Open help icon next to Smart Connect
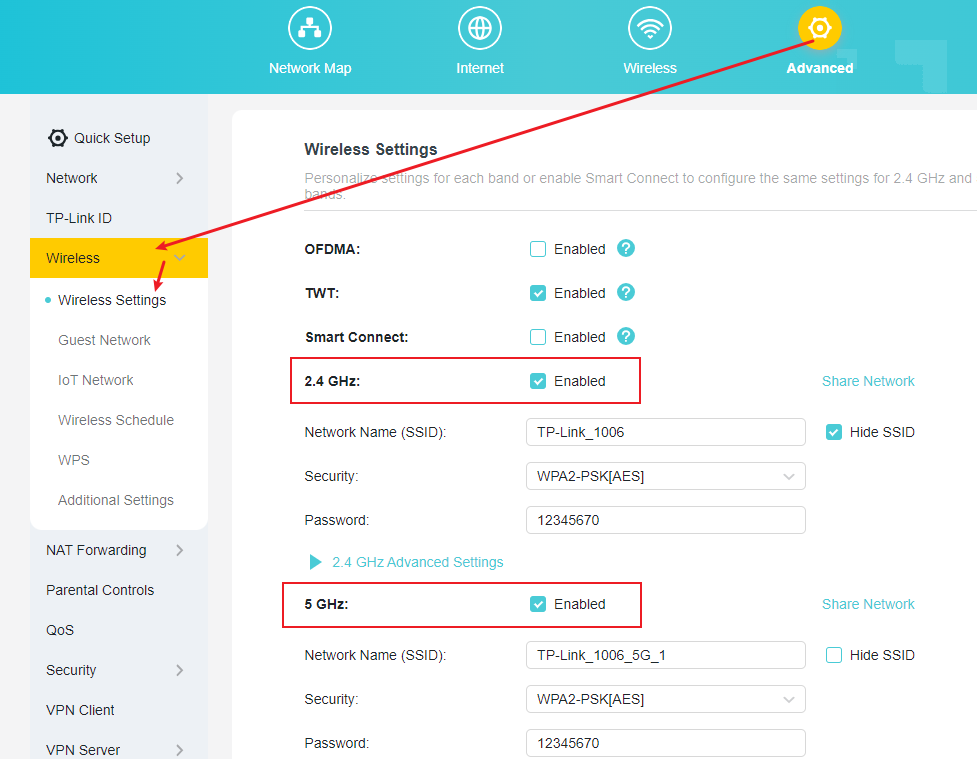The height and width of the screenshot is (759, 977). (x=626, y=337)
